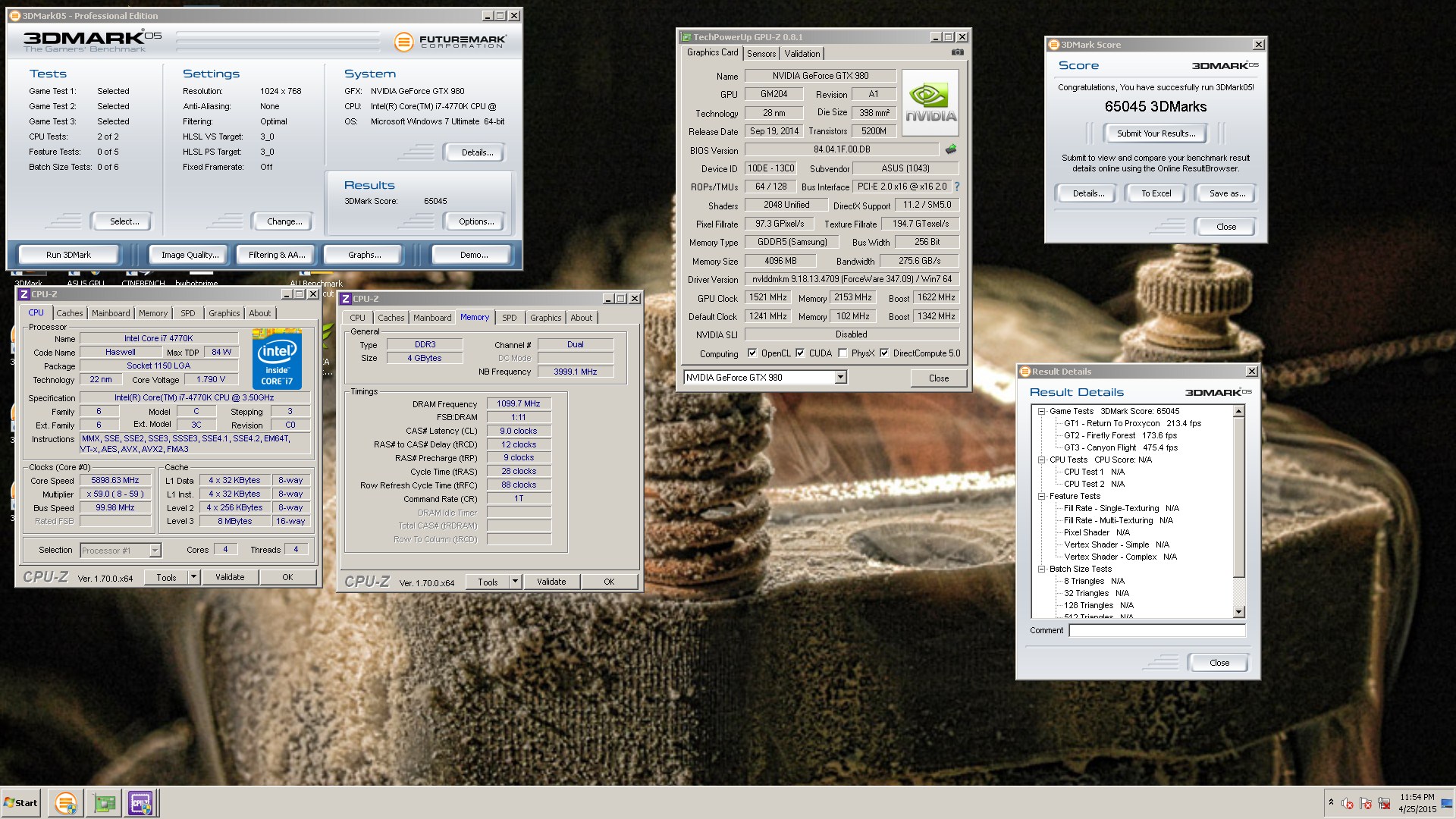Open Caches tab in CPU-Z CPU window
This screenshot has height=819, width=1456.
(x=70, y=313)
